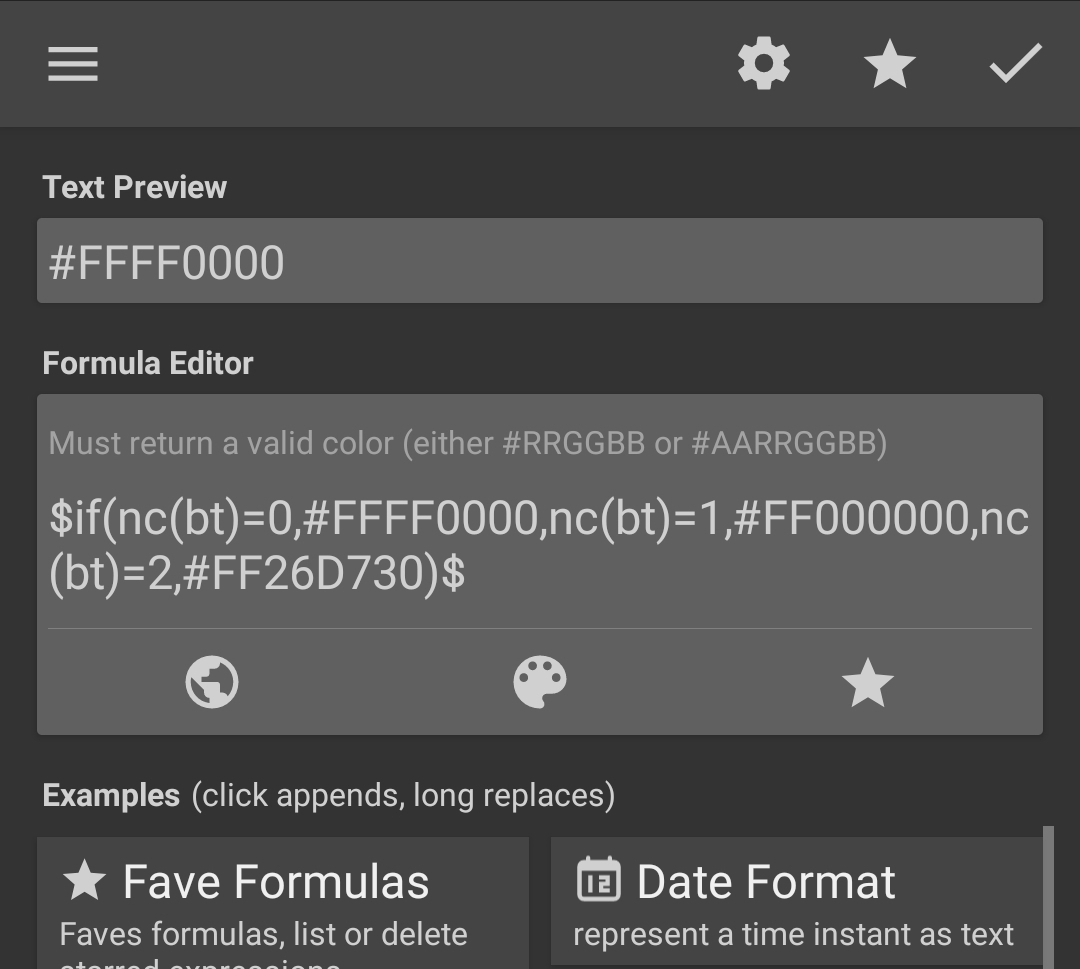Open settings with the gear icon
1080x969 pixels.
(x=764, y=65)
